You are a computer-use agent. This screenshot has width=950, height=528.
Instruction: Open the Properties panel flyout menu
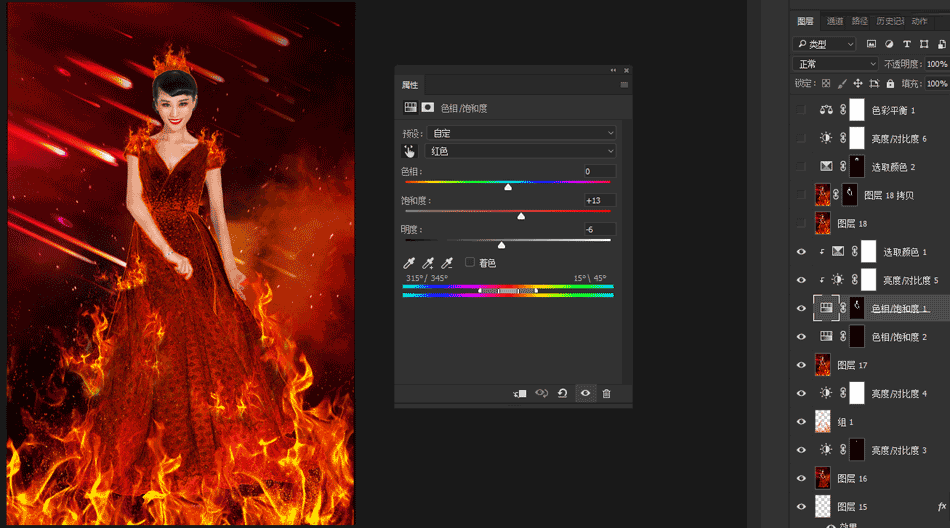click(x=624, y=85)
